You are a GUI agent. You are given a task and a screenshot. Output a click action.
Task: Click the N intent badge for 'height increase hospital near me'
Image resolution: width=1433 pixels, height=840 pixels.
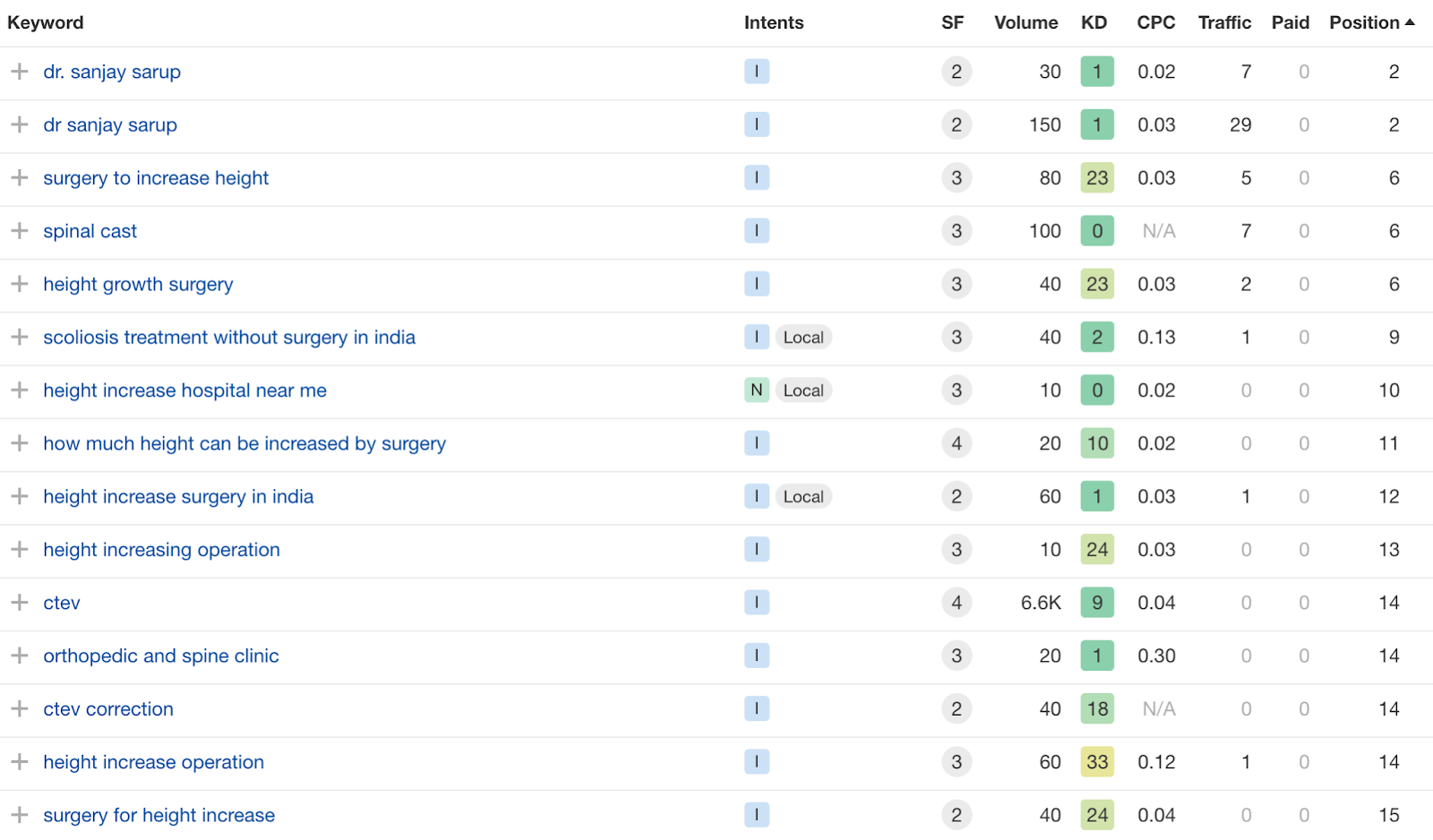point(757,390)
